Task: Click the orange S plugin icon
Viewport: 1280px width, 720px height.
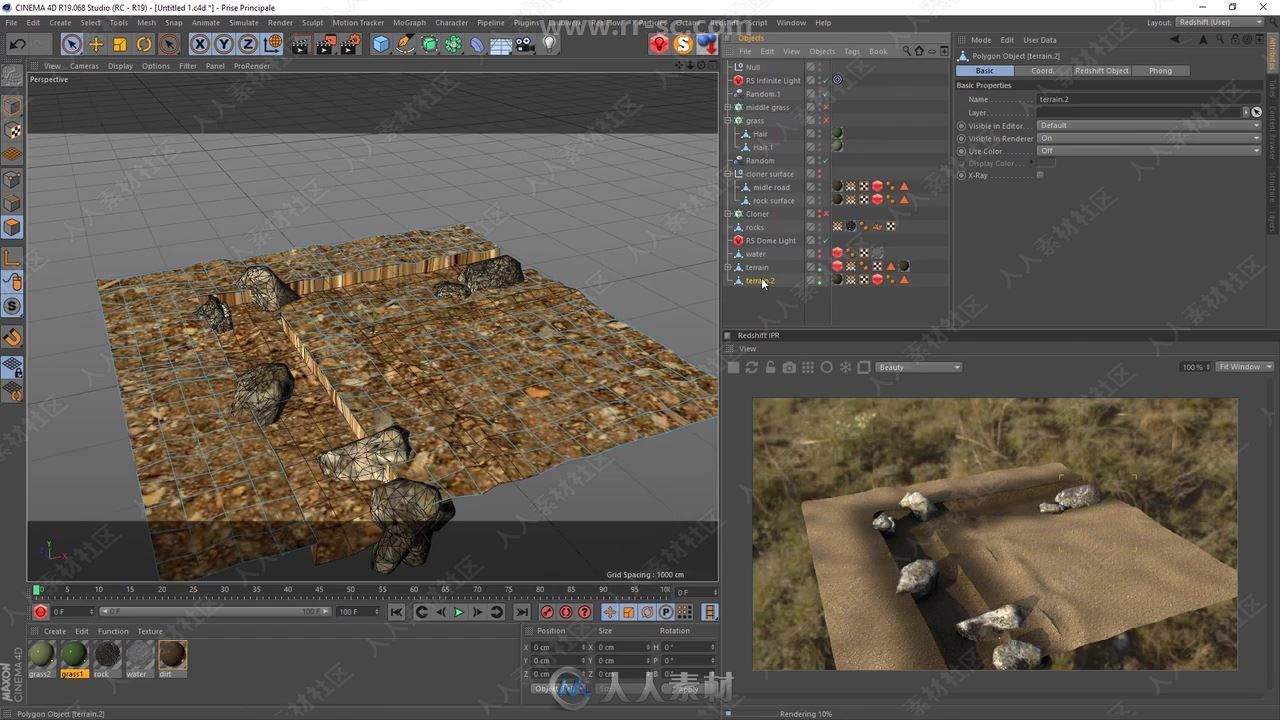Action: pyautogui.click(x=683, y=44)
